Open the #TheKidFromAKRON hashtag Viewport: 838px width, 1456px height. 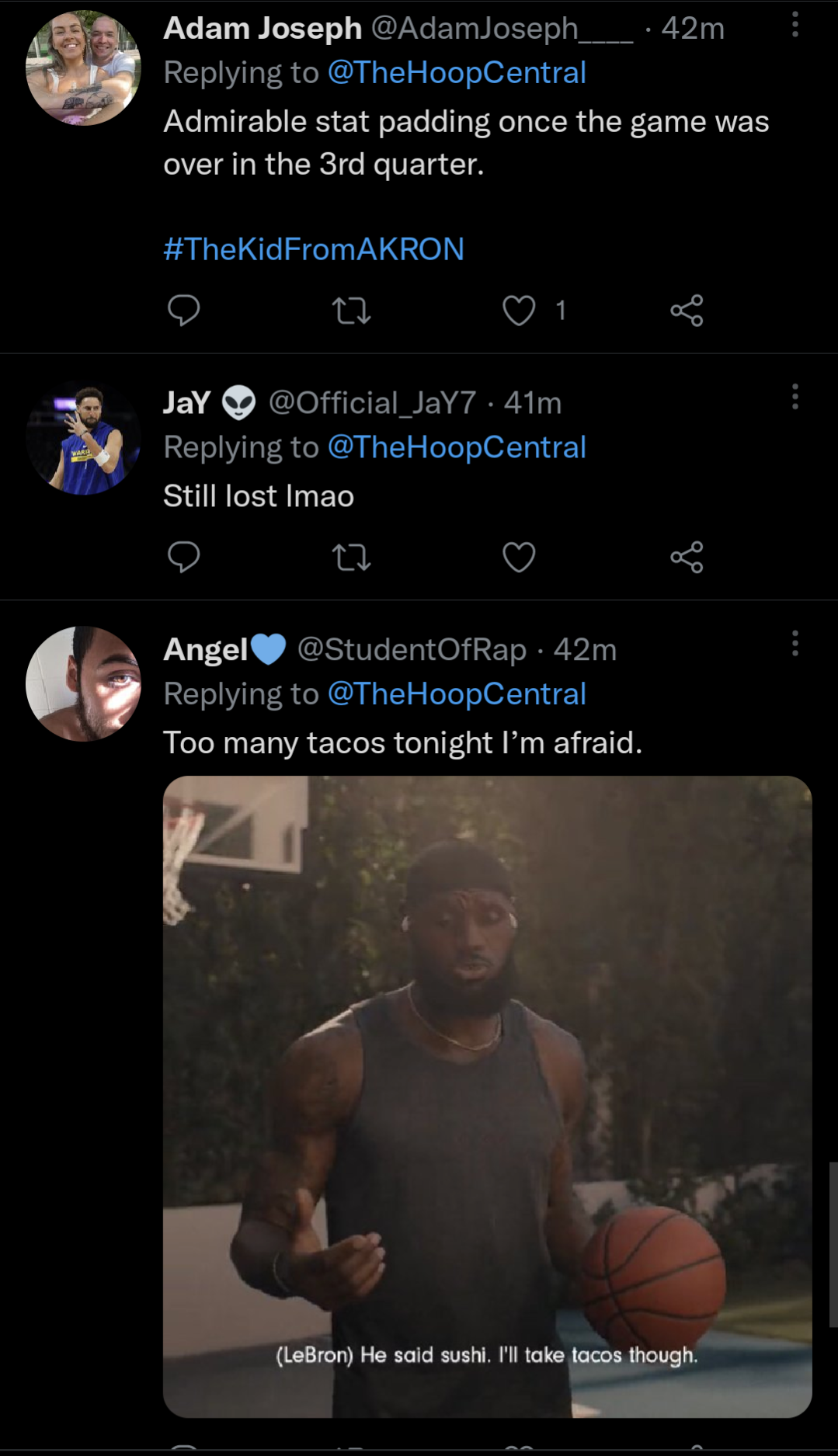pos(314,249)
